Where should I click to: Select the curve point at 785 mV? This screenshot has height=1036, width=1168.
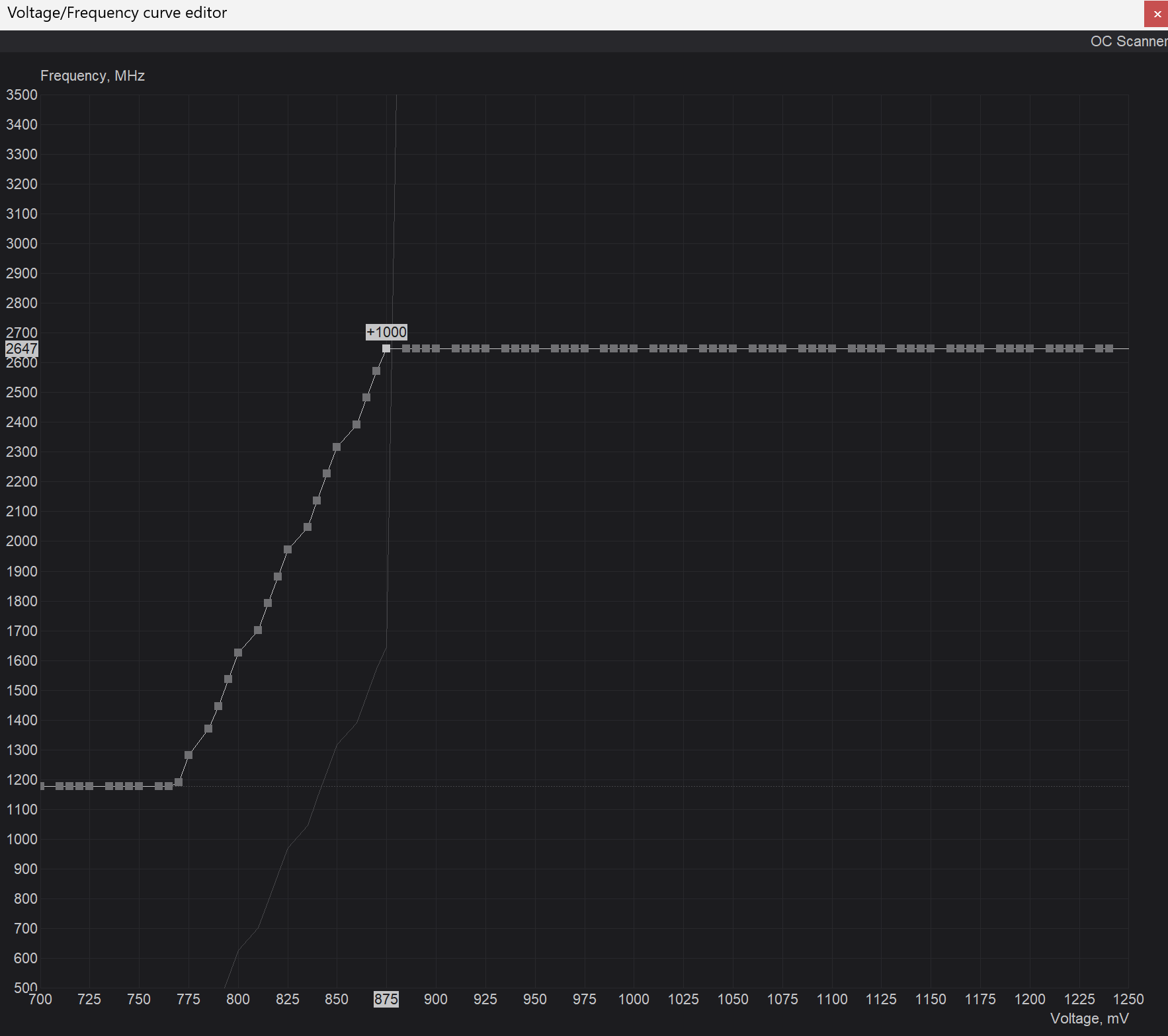pos(208,729)
